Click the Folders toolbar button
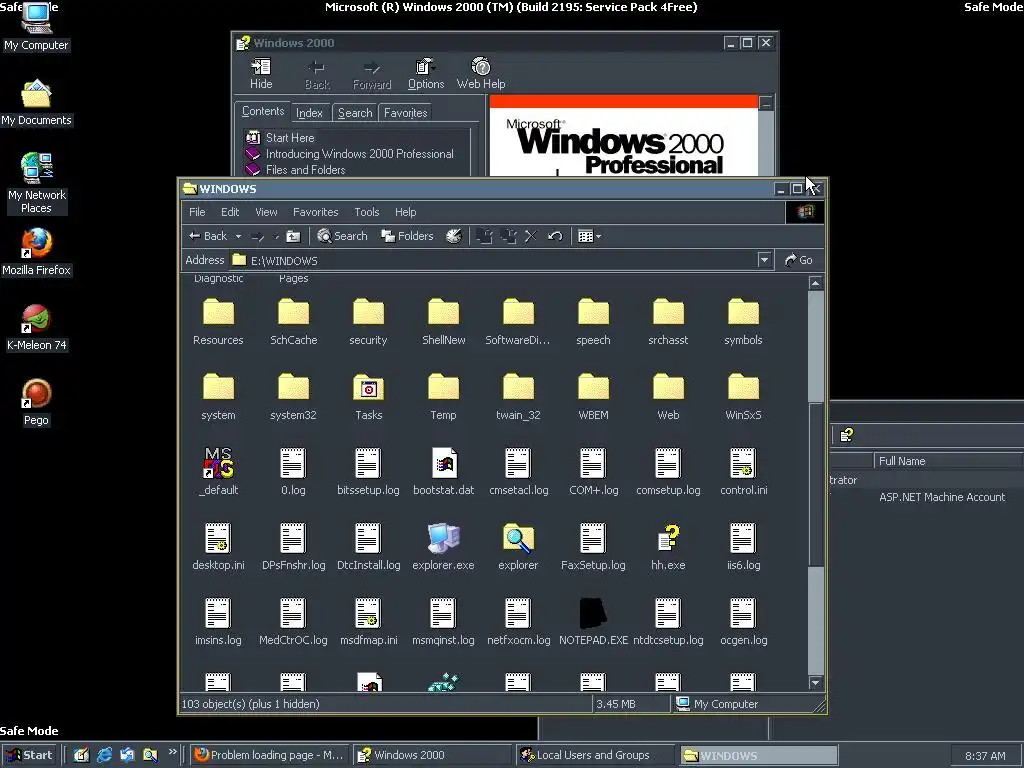1024x768 pixels. click(408, 236)
